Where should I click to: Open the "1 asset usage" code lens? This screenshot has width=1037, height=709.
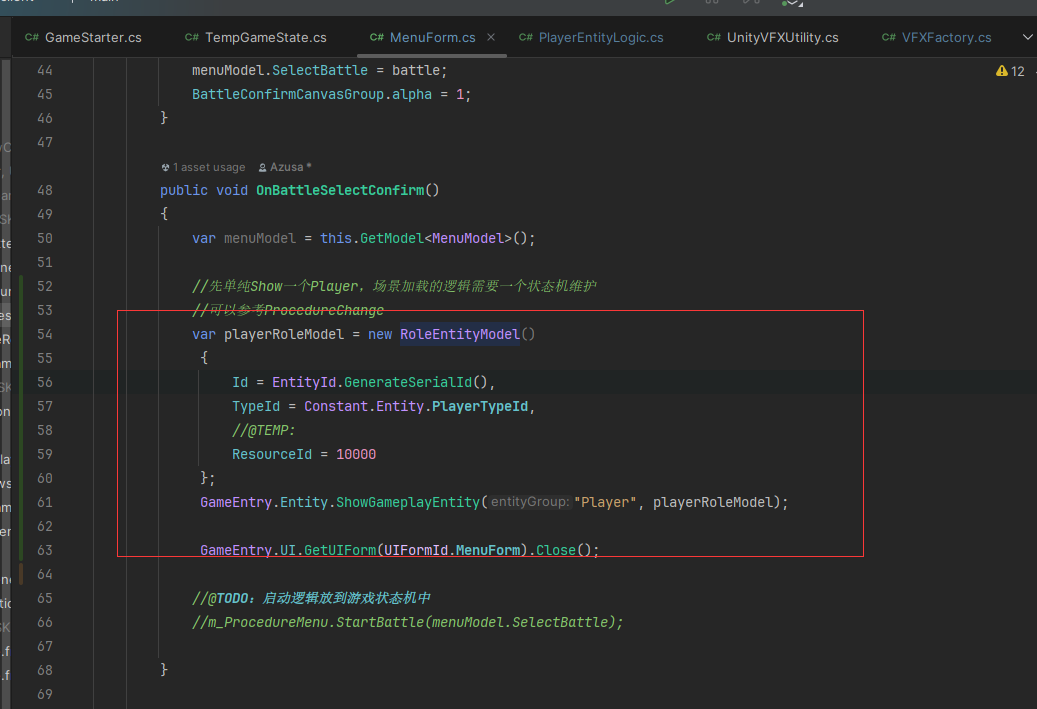click(209, 168)
